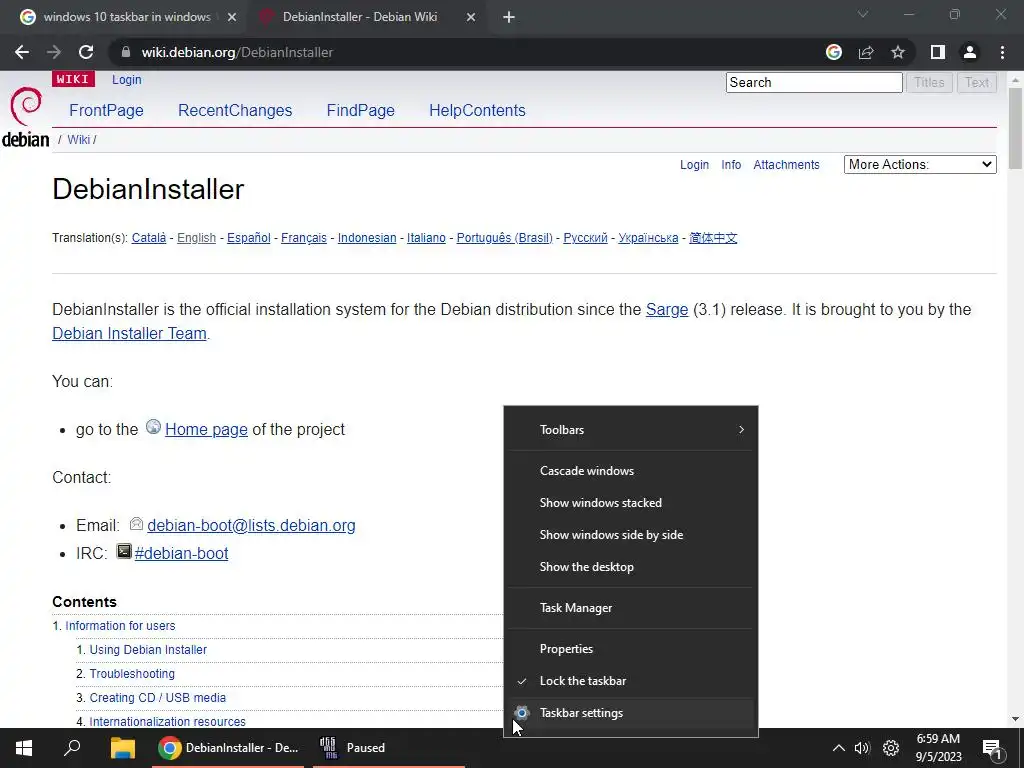Open RecentChanges link
The image size is (1024, 768).
pyautogui.click(x=235, y=110)
